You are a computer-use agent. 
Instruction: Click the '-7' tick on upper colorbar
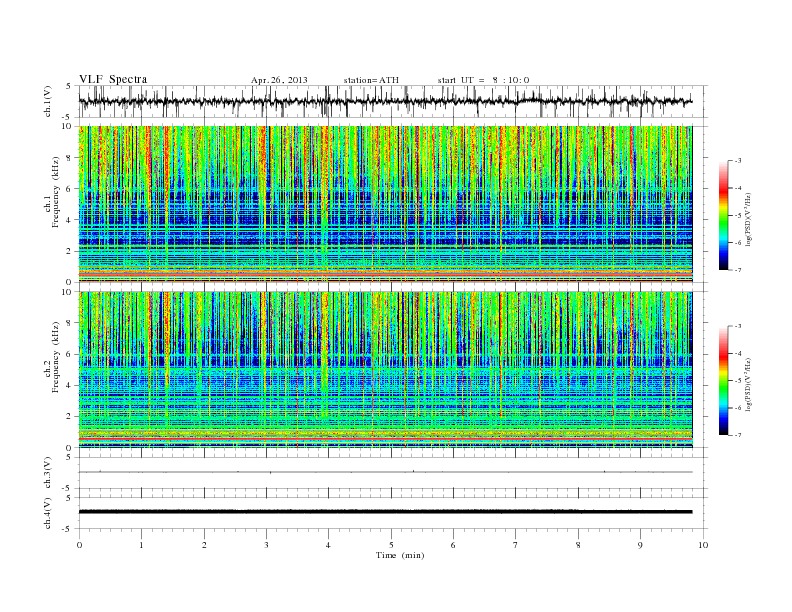coord(738,270)
